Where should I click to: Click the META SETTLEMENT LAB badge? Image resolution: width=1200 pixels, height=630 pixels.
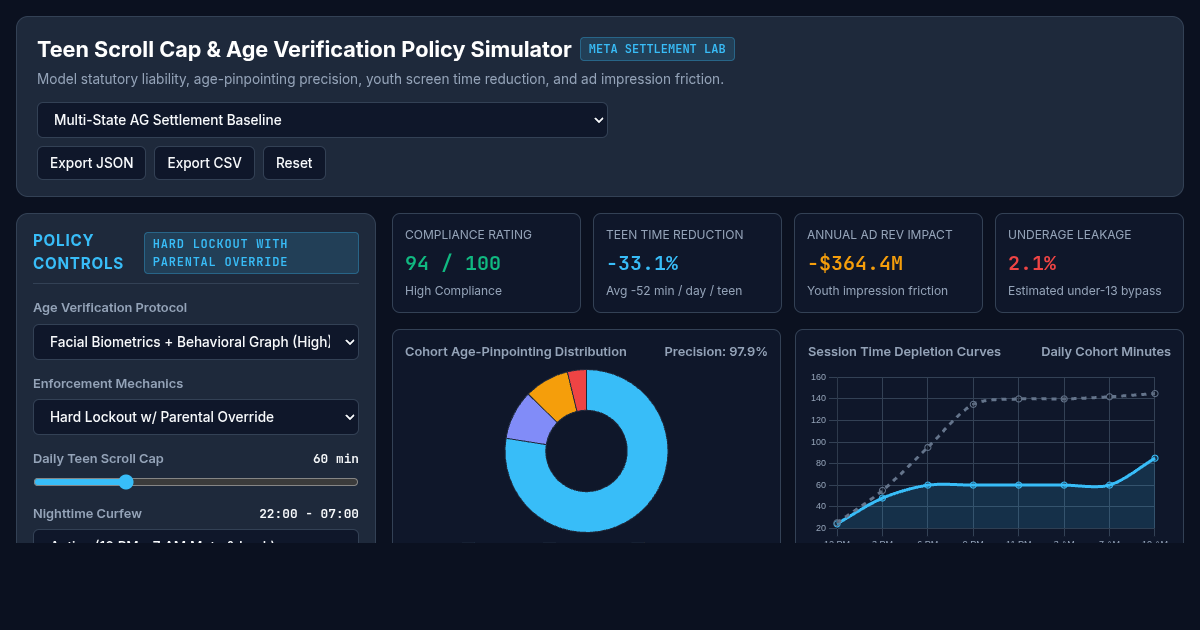(x=657, y=49)
